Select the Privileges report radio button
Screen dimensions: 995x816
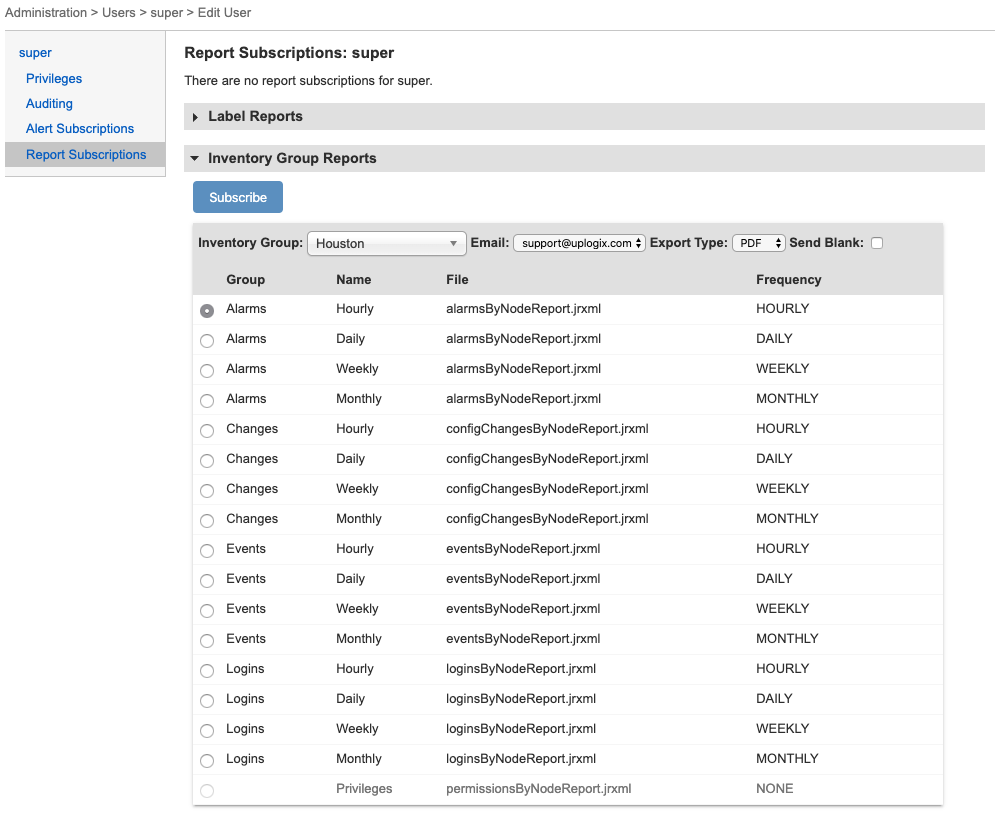pyautogui.click(x=207, y=790)
